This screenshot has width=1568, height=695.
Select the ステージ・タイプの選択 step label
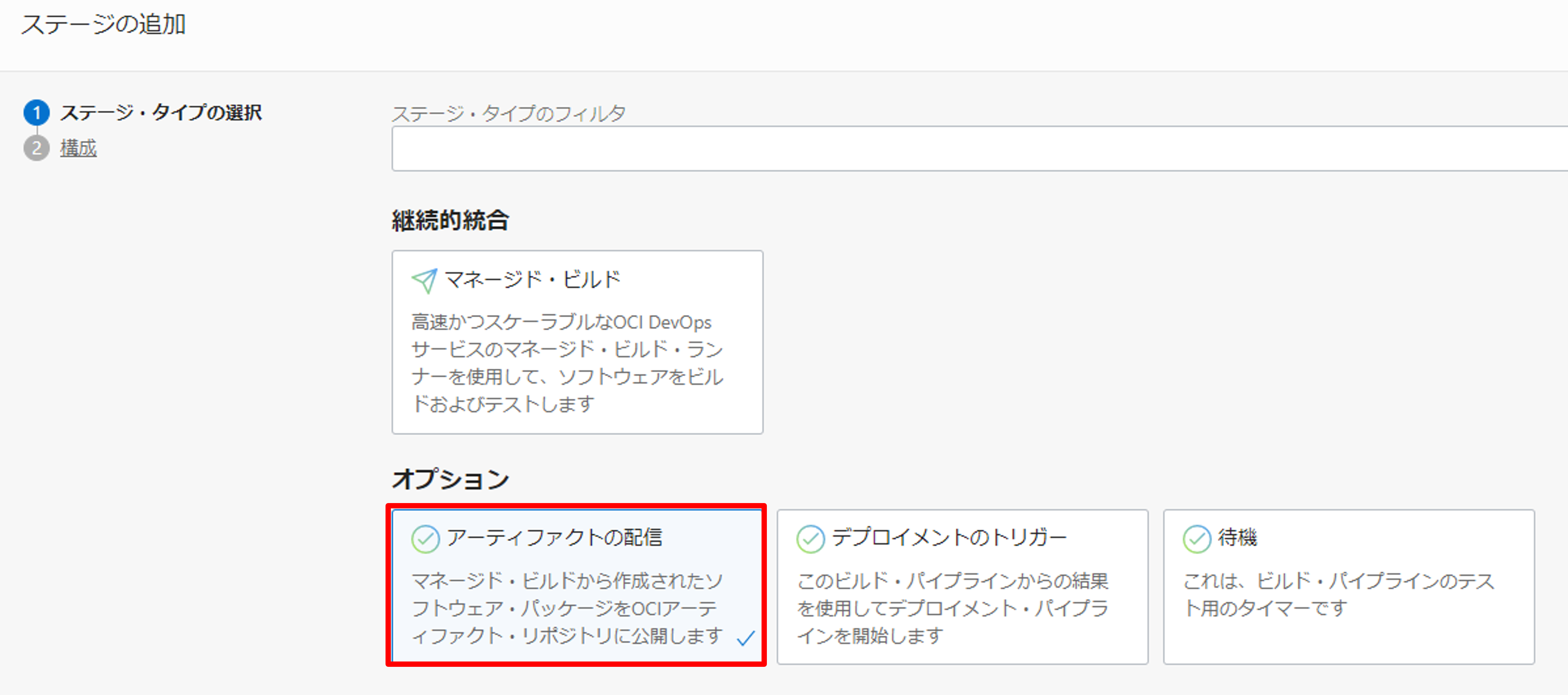161,113
